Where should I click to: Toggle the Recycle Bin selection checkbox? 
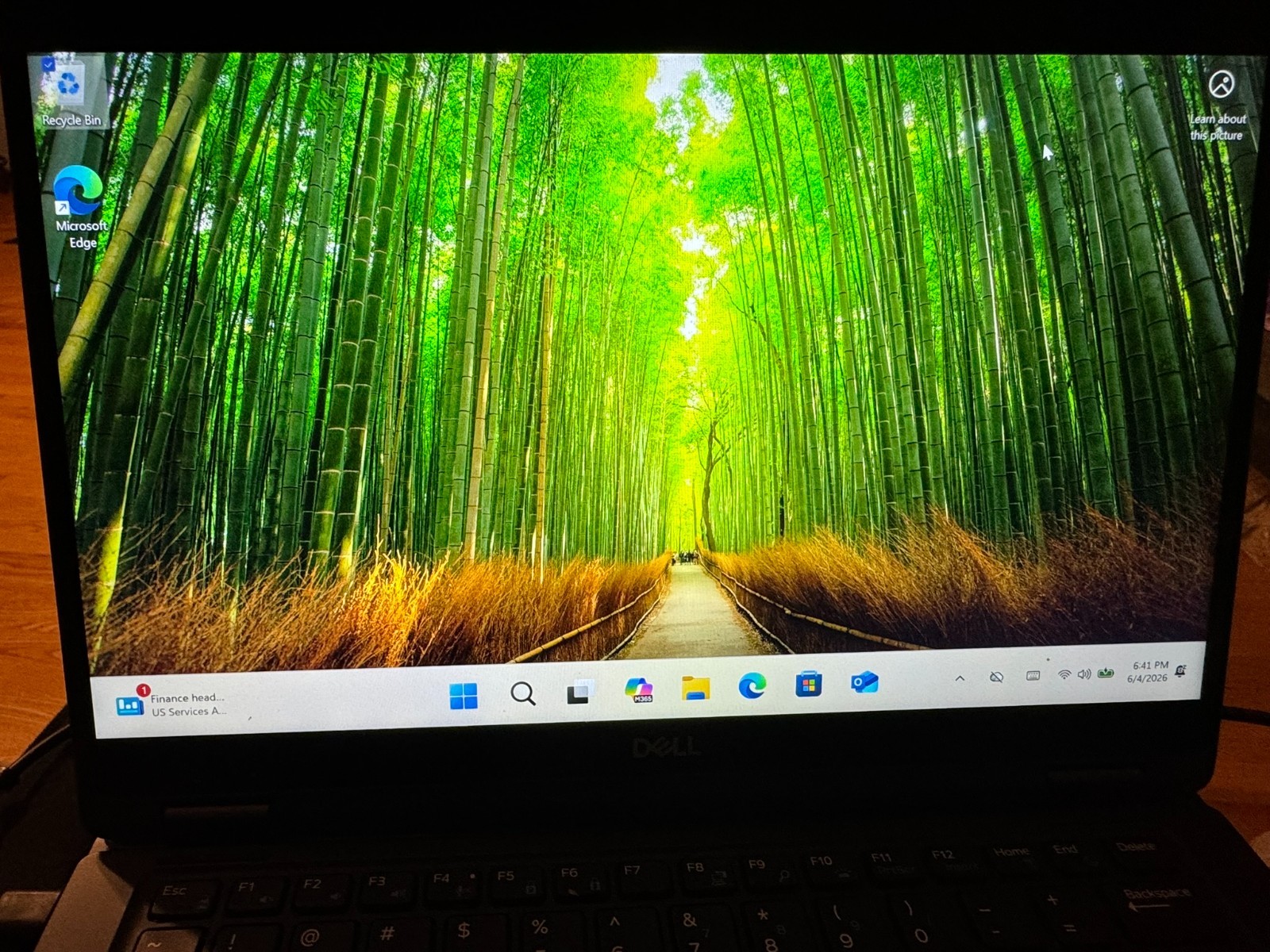(x=48, y=63)
